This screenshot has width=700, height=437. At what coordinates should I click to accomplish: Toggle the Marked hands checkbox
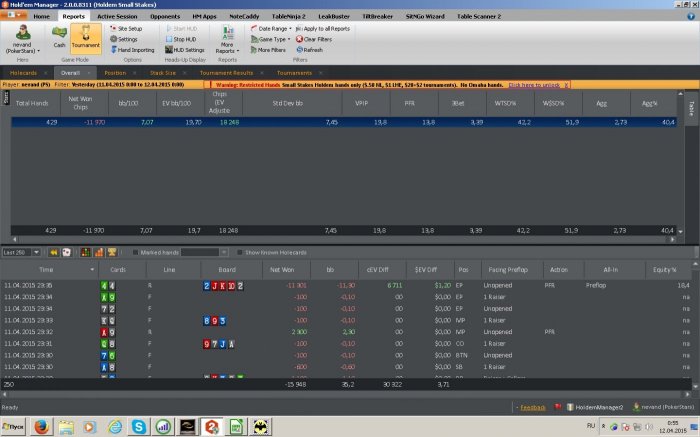point(135,253)
